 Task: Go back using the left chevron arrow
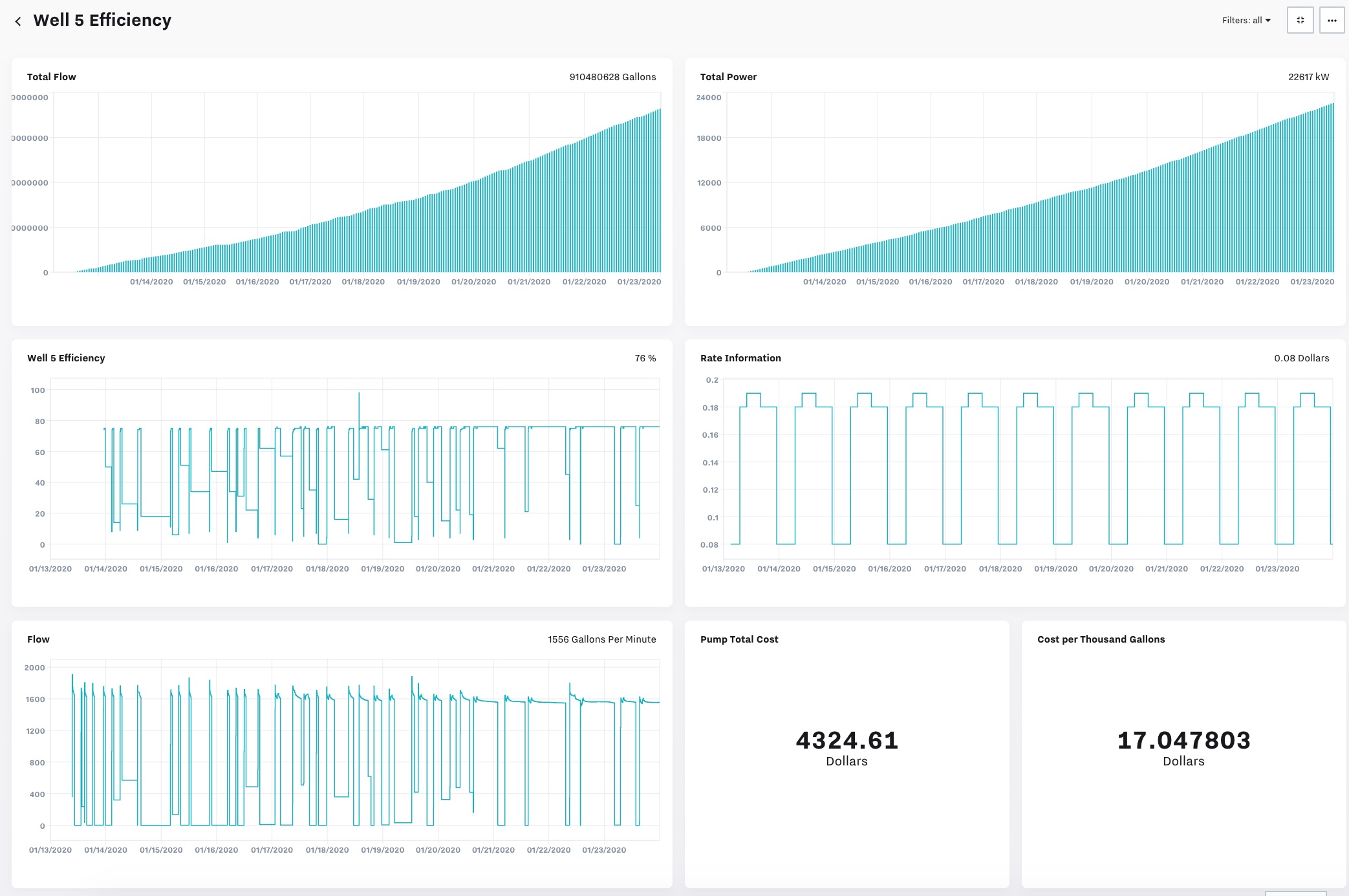click(18, 21)
